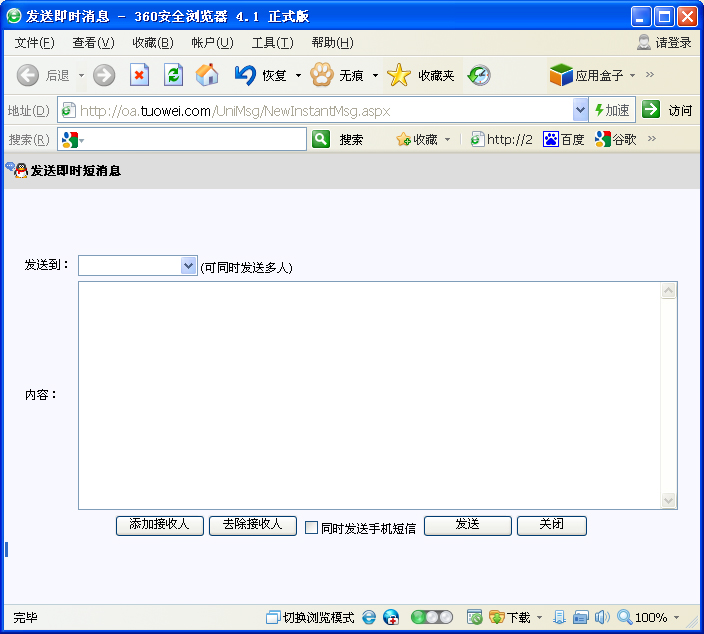This screenshot has height=634, width=704.
Task: Open the address bar URL history dropdown
Action: pyautogui.click(x=581, y=110)
